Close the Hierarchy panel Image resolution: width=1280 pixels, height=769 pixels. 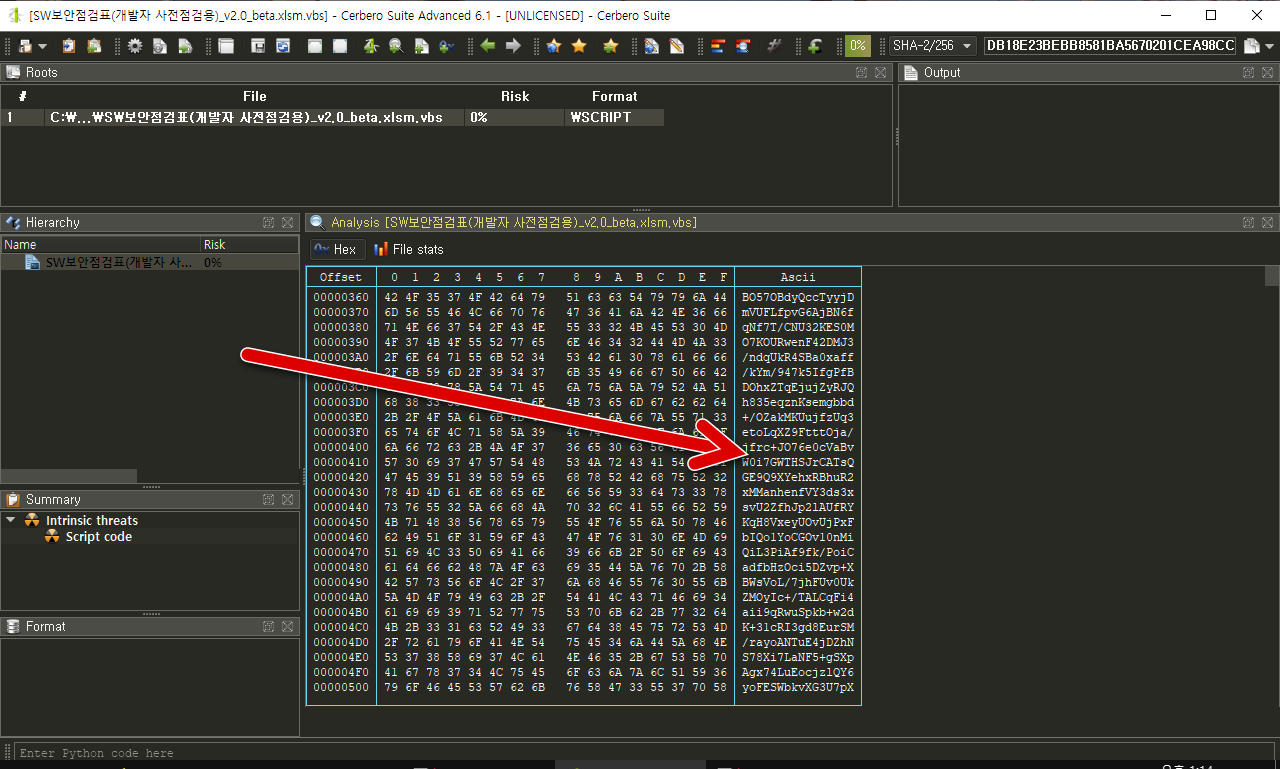click(x=287, y=223)
